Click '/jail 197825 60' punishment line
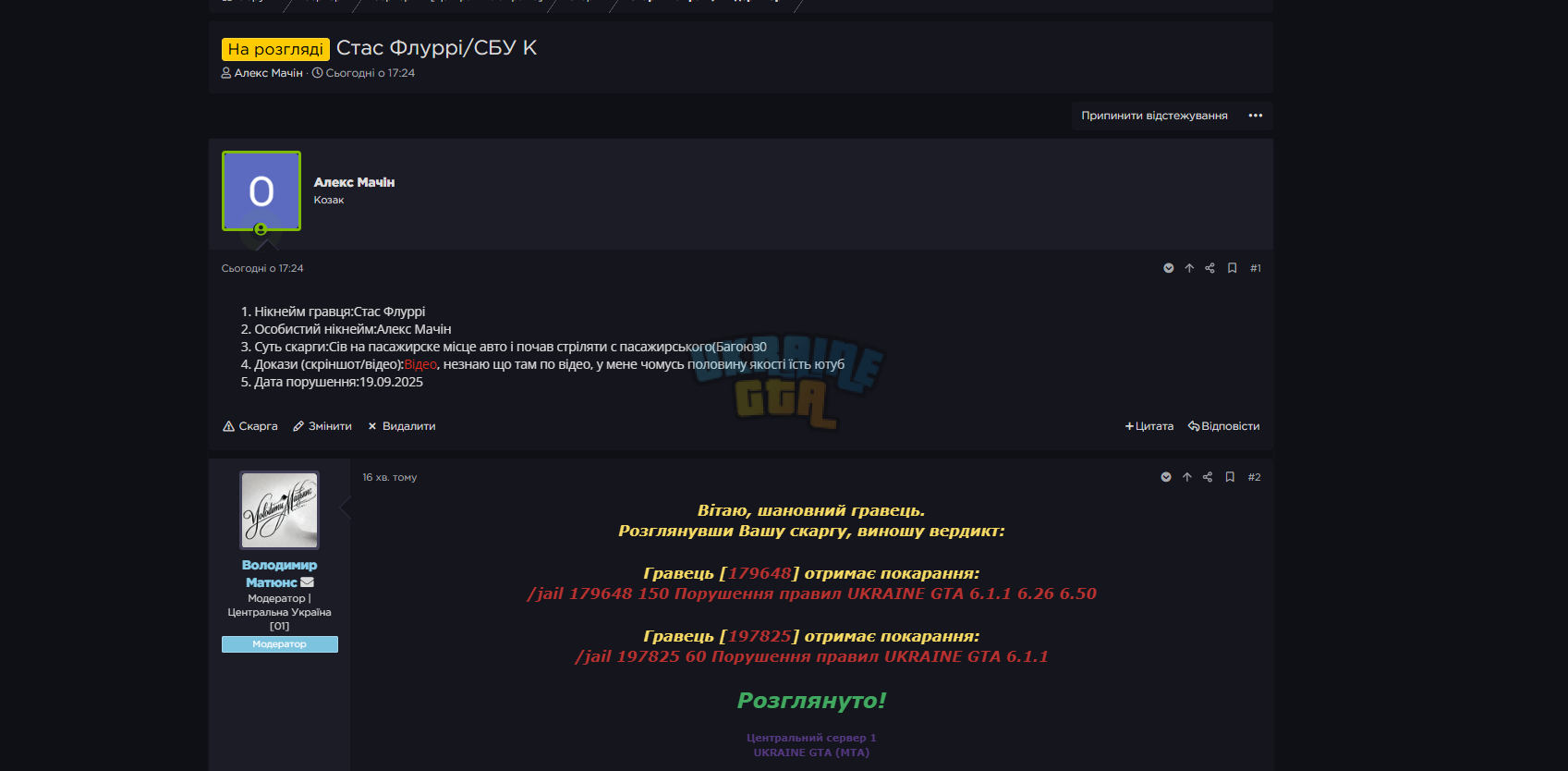1568x771 pixels. tap(811, 656)
